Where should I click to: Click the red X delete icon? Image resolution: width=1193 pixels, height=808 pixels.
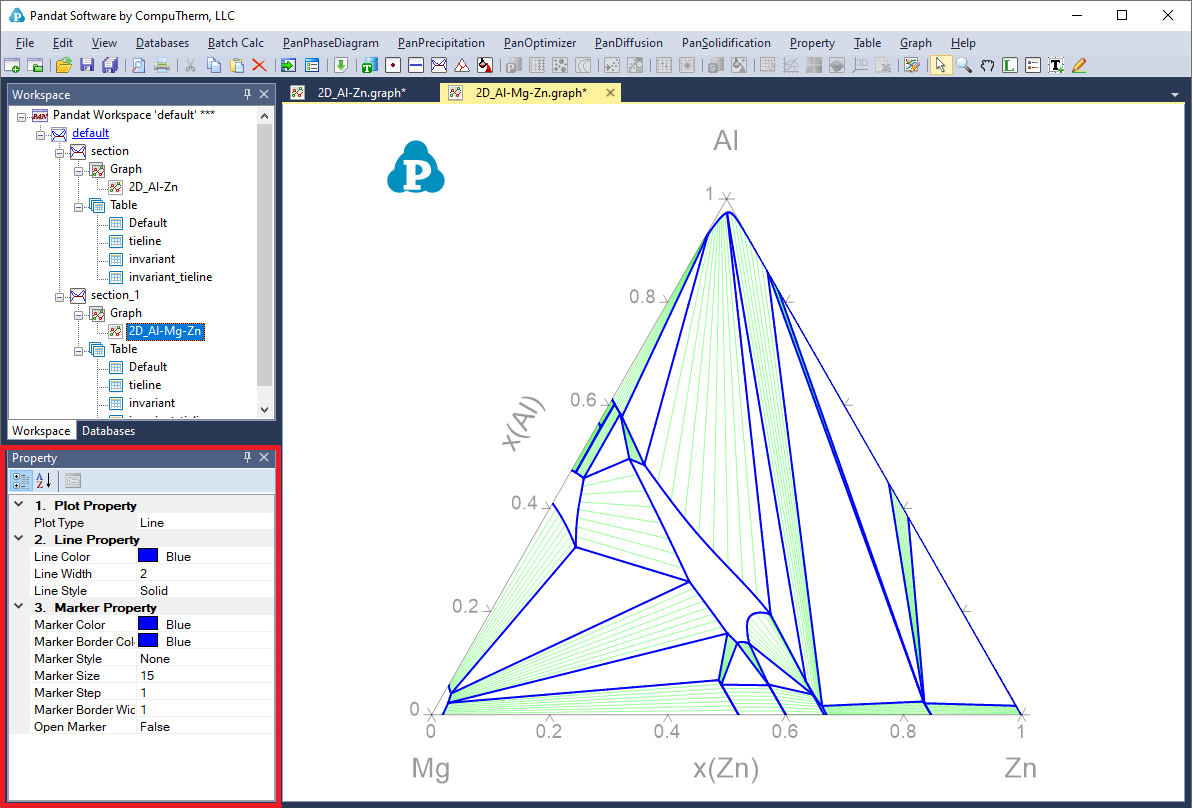(259, 65)
